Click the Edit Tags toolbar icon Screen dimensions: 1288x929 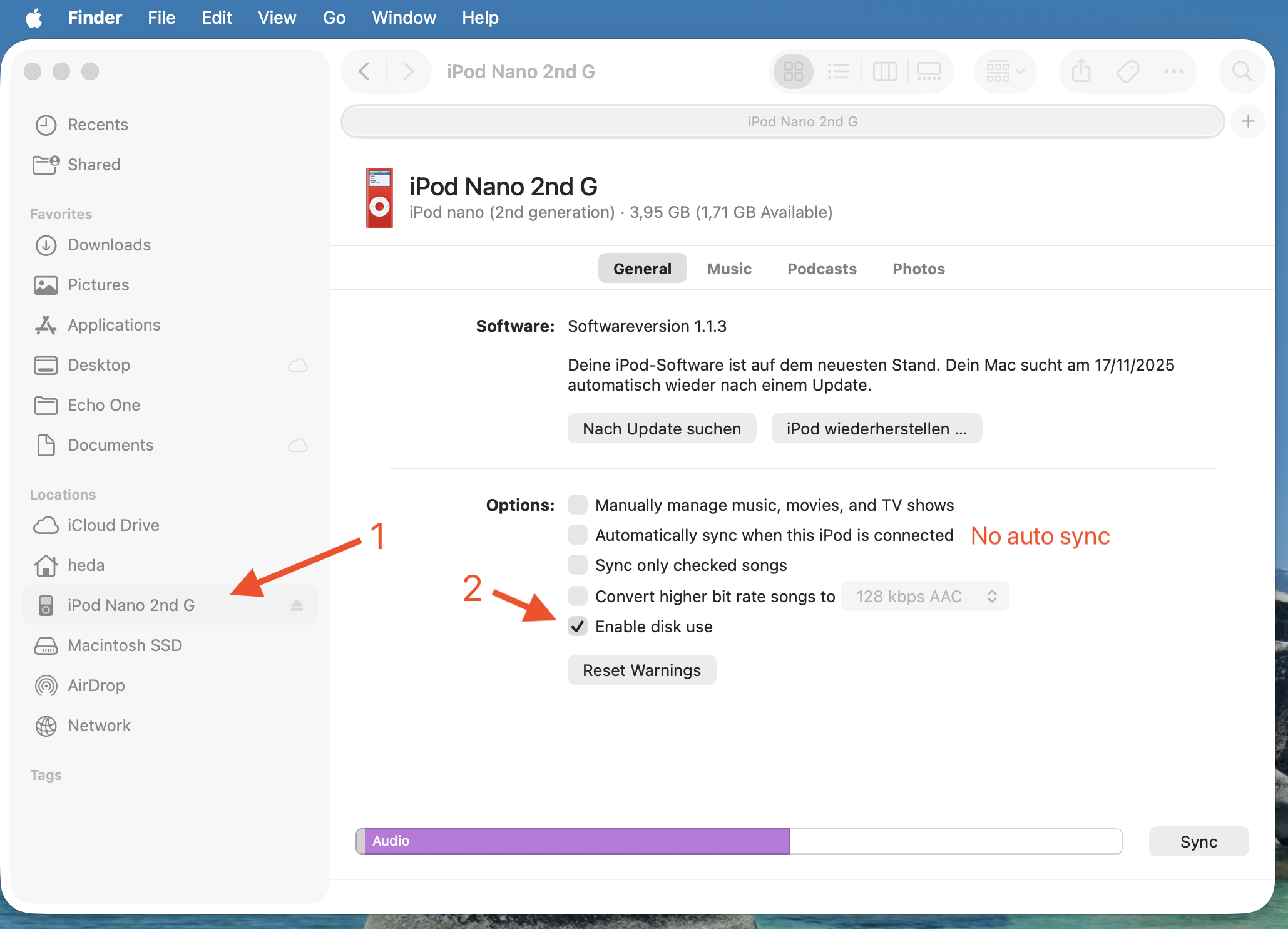1128,71
